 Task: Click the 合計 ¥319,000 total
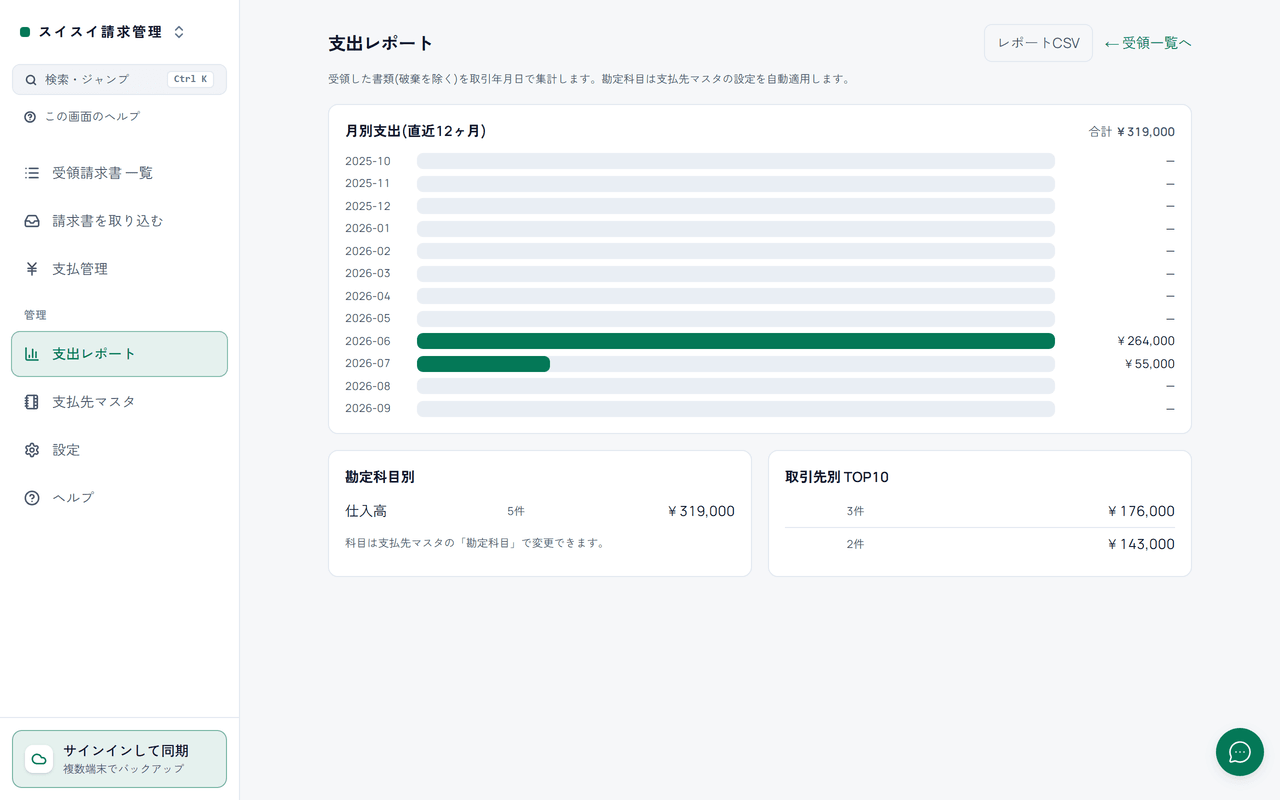[1132, 132]
